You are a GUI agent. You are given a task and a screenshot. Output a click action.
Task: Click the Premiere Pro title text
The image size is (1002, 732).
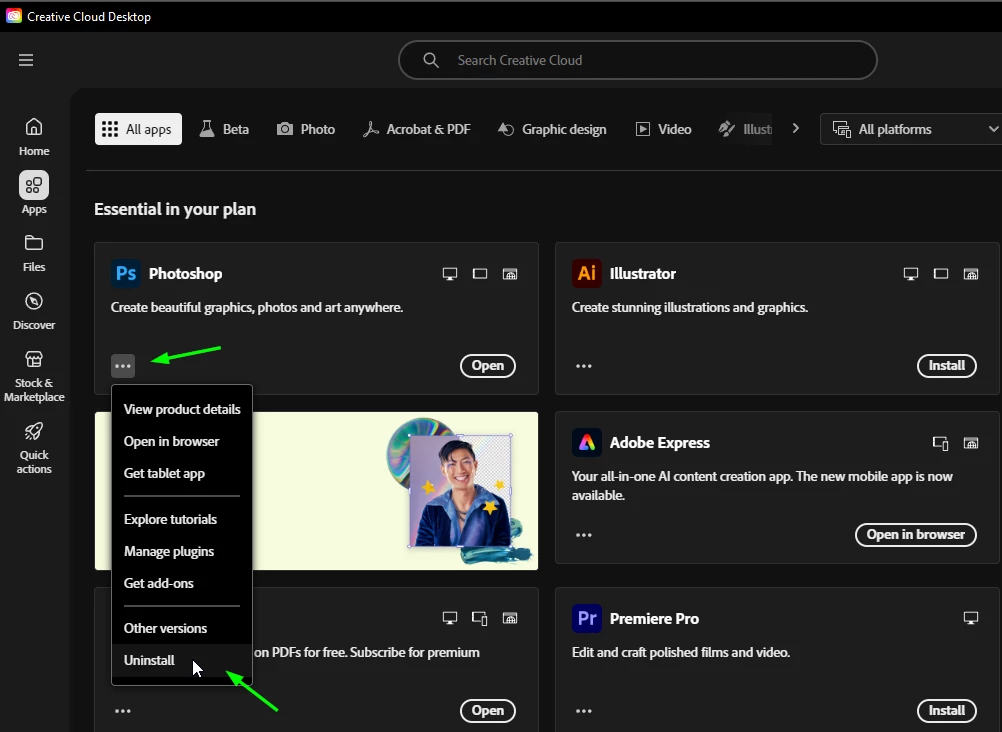point(654,619)
